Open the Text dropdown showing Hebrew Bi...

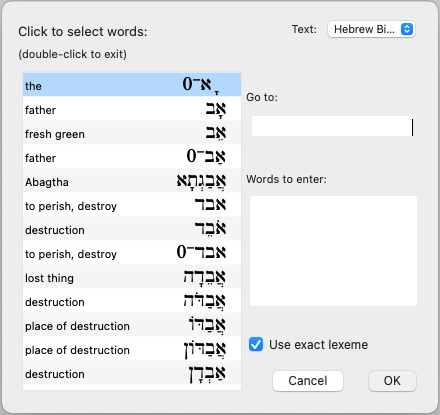(x=371, y=29)
